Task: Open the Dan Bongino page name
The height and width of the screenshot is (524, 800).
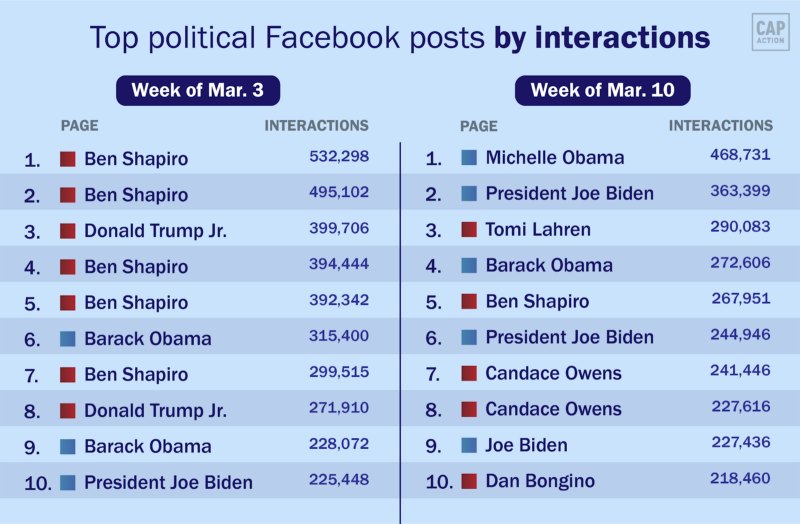Action: (x=540, y=482)
